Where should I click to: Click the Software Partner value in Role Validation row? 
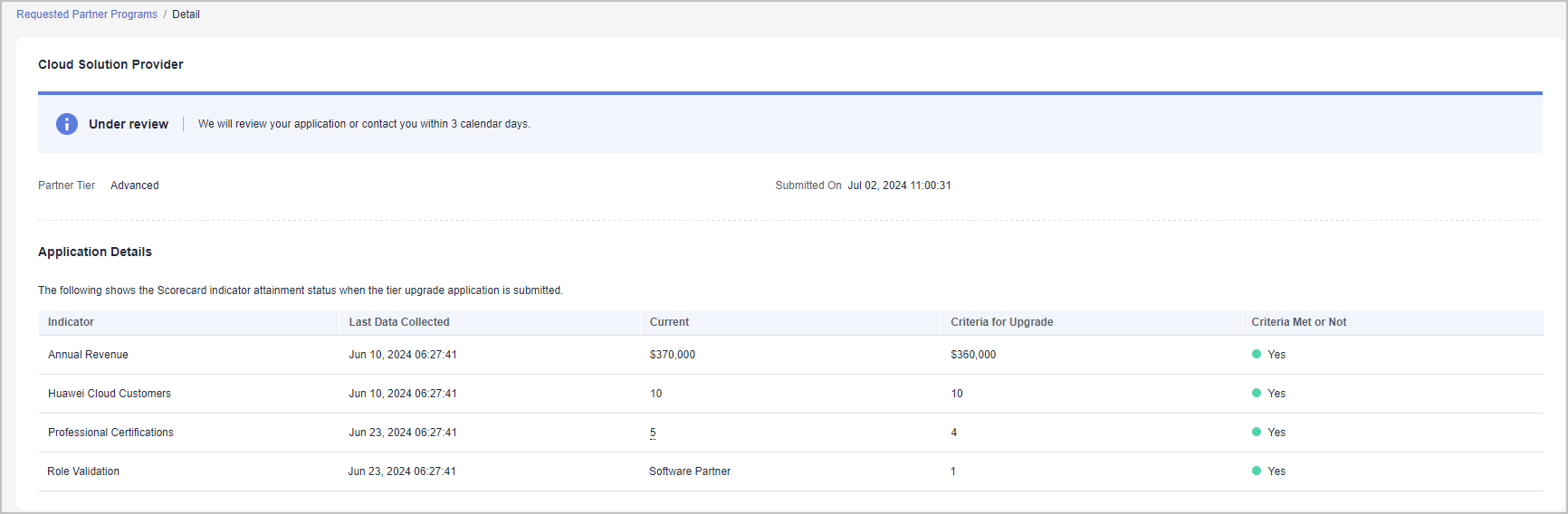pos(690,471)
